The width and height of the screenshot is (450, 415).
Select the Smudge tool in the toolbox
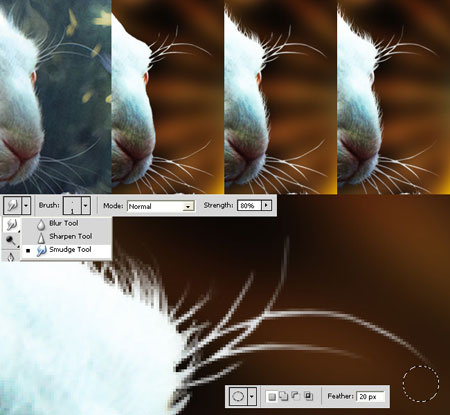(x=11, y=225)
